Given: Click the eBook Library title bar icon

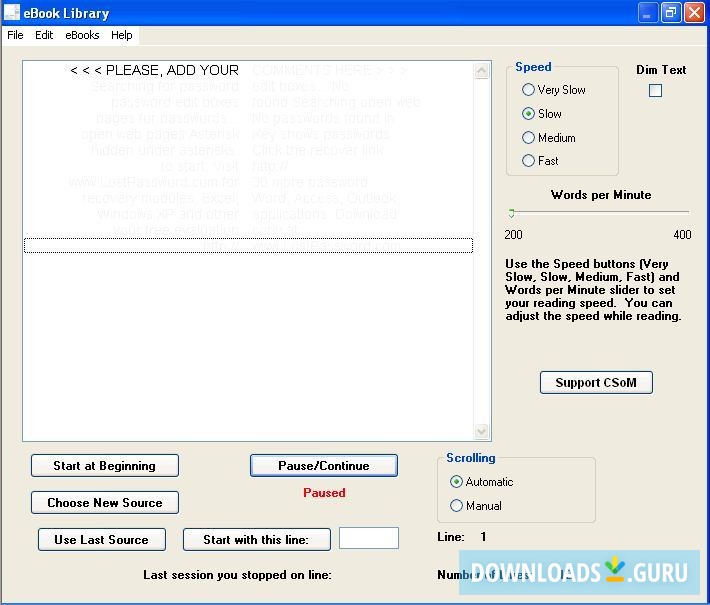Looking at the screenshot, I should 11,13.
